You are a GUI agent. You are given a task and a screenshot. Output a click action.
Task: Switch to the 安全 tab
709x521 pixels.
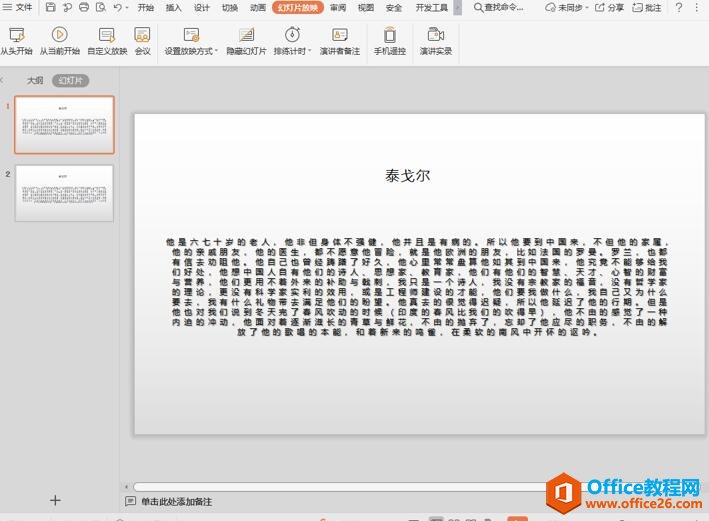(x=394, y=8)
